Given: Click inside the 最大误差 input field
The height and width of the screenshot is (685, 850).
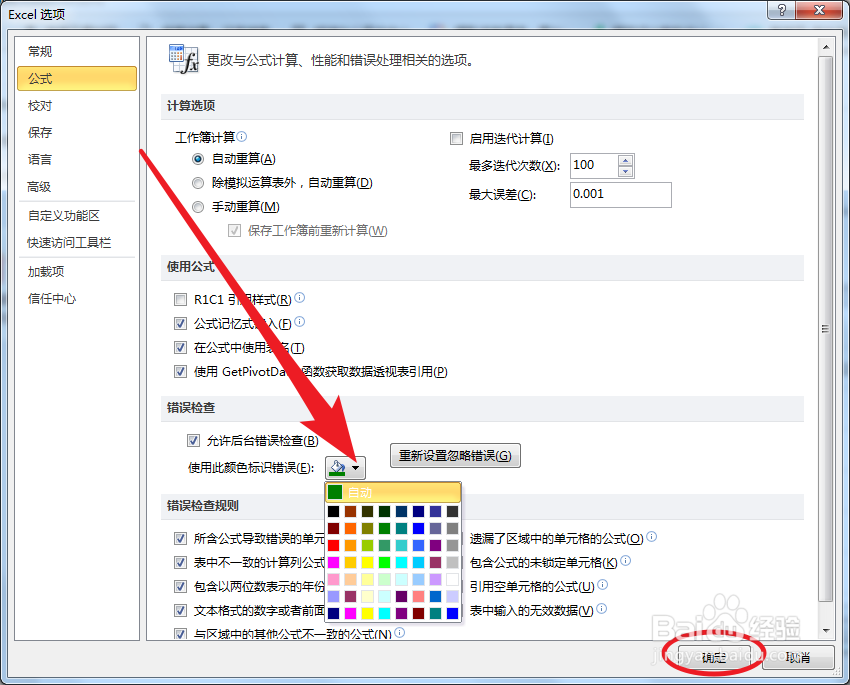Looking at the screenshot, I should tap(620, 195).
